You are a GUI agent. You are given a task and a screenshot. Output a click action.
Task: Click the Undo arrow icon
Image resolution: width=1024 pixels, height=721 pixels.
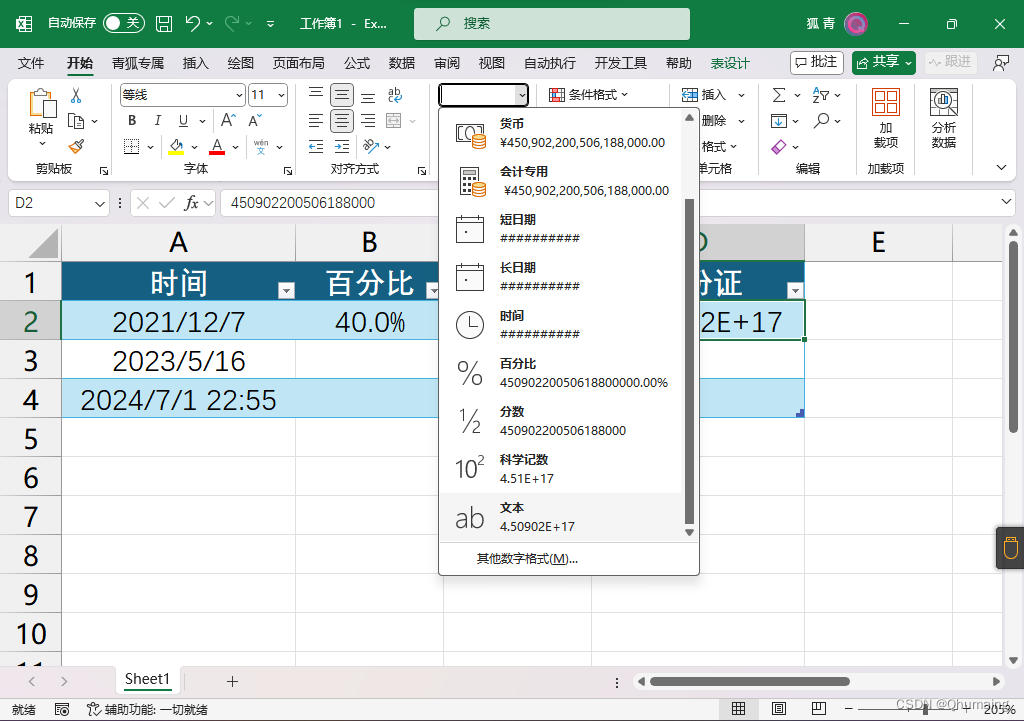point(192,24)
